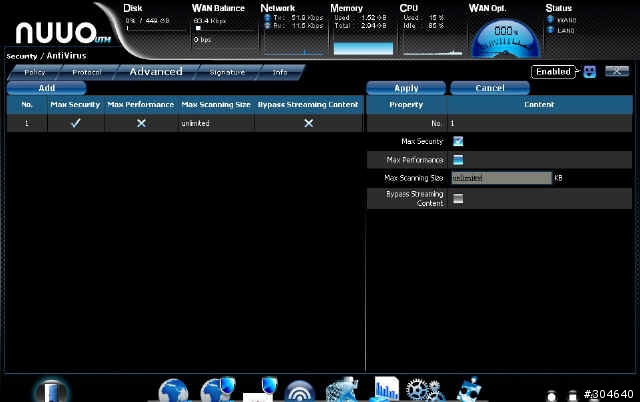Select row number 1 in the table
Screen dimensions: 640x402
click(x=184, y=123)
